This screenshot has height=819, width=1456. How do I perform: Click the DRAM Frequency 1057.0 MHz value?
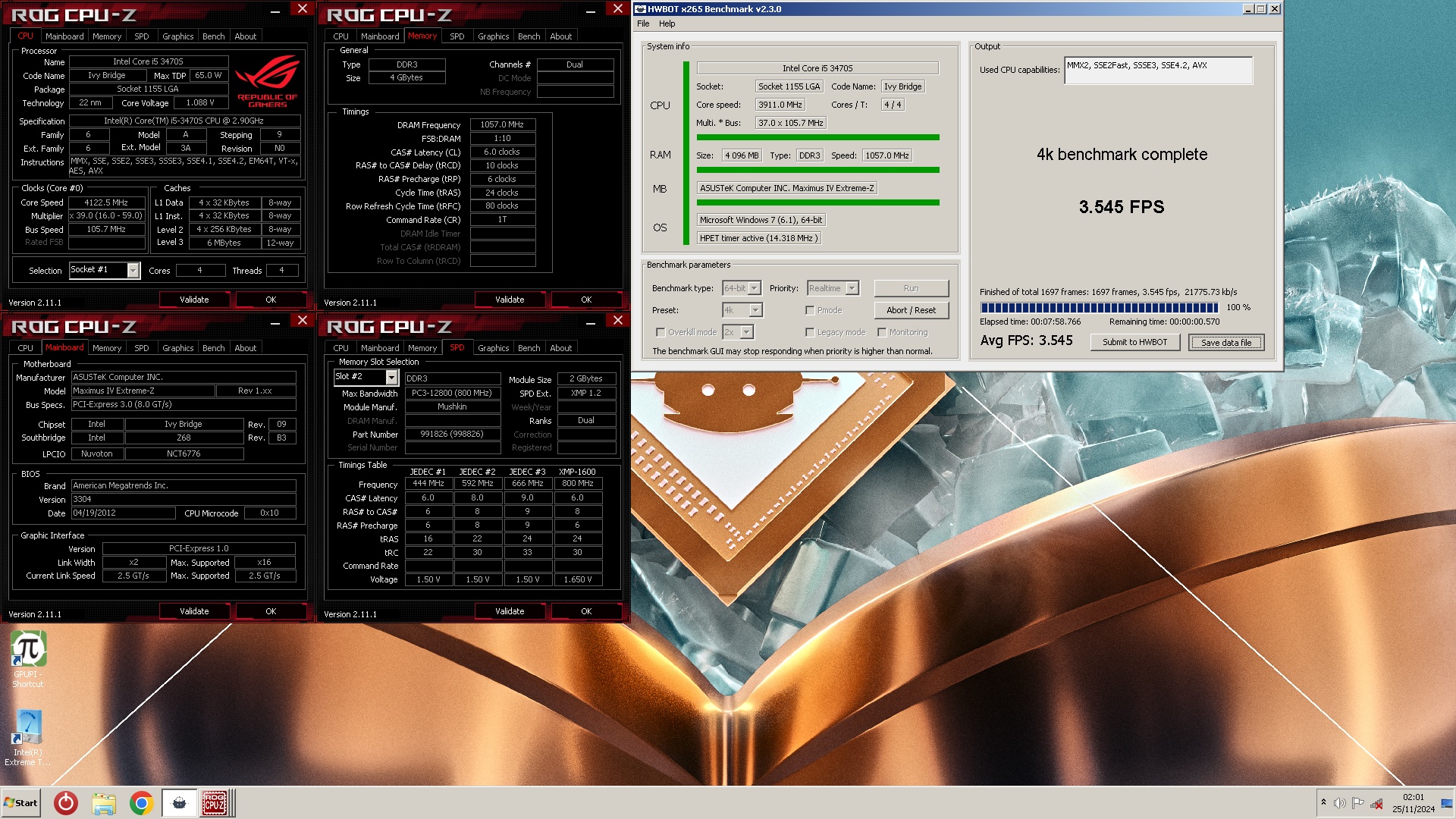click(x=502, y=124)
